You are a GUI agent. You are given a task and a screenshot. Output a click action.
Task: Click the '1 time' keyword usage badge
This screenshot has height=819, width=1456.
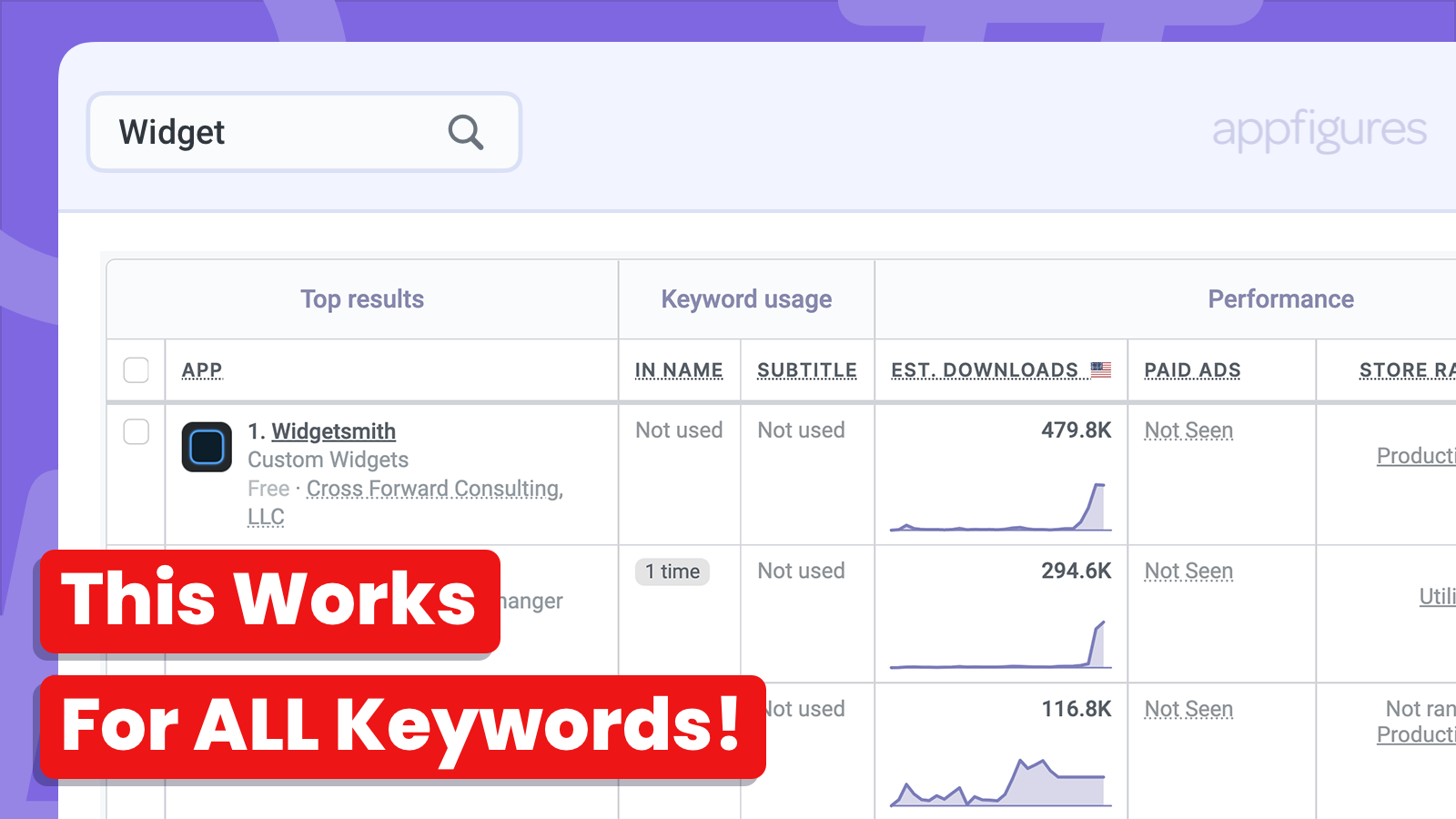pyautogui.click(x=672, y=571)
